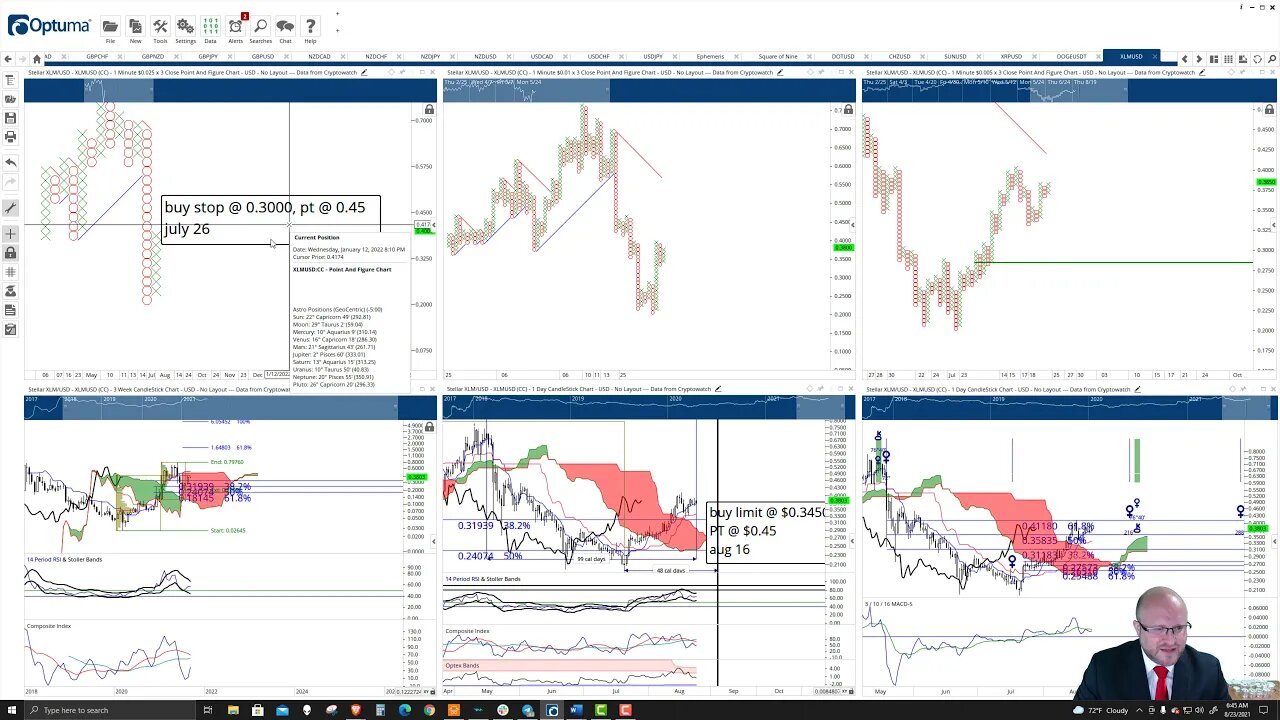Open the Ephemeris tab
1280x720 pixels.
tap(710, 57)
